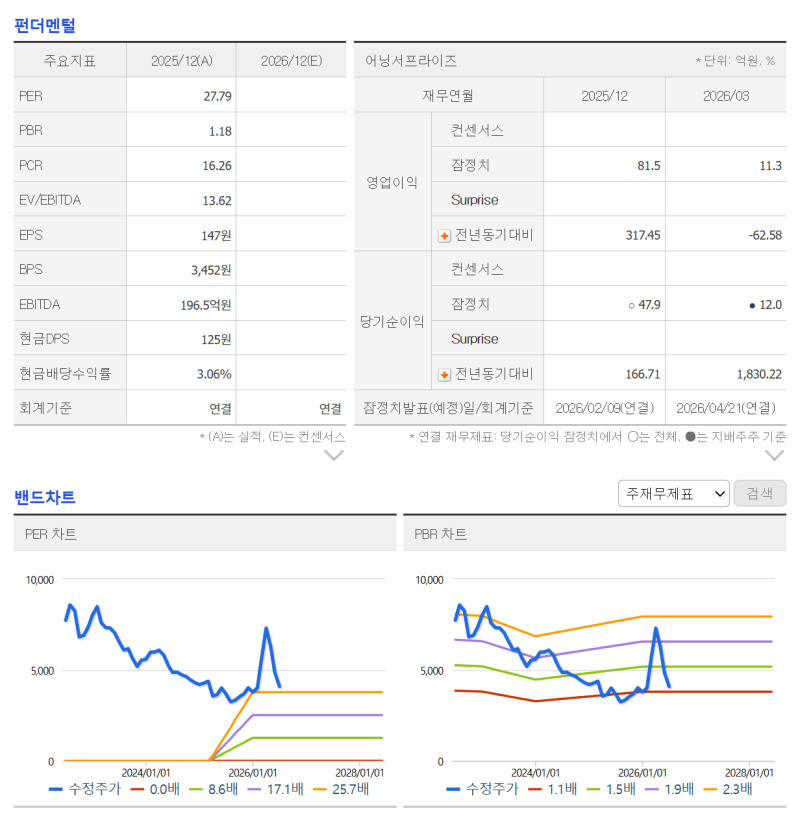
Task: Click the 어닝서프라이즈 table title
Action: tap(411, 61)
